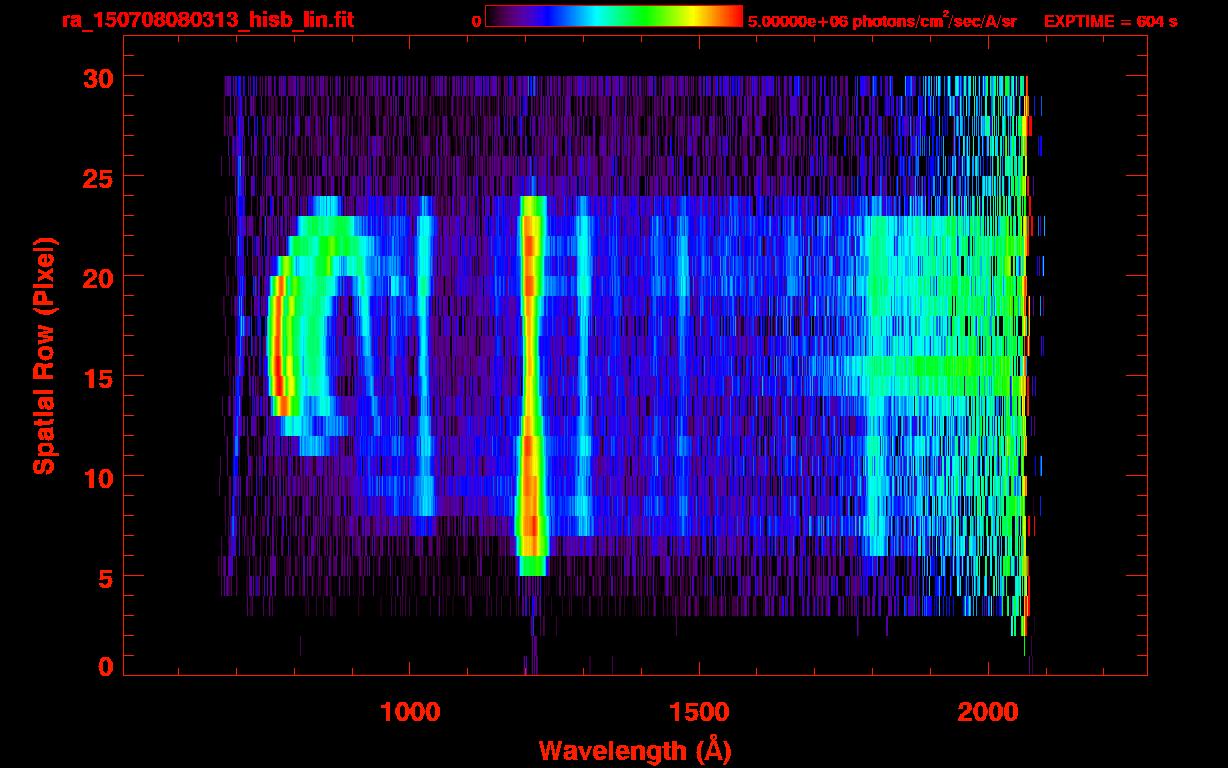This screenshot has height=768, width=1228.
Task: Click the 2000 wavelength tick label
Action: click(988, 712)
